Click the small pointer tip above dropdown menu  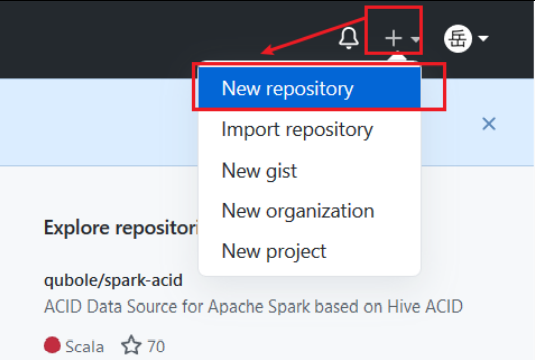click(397, 58)
